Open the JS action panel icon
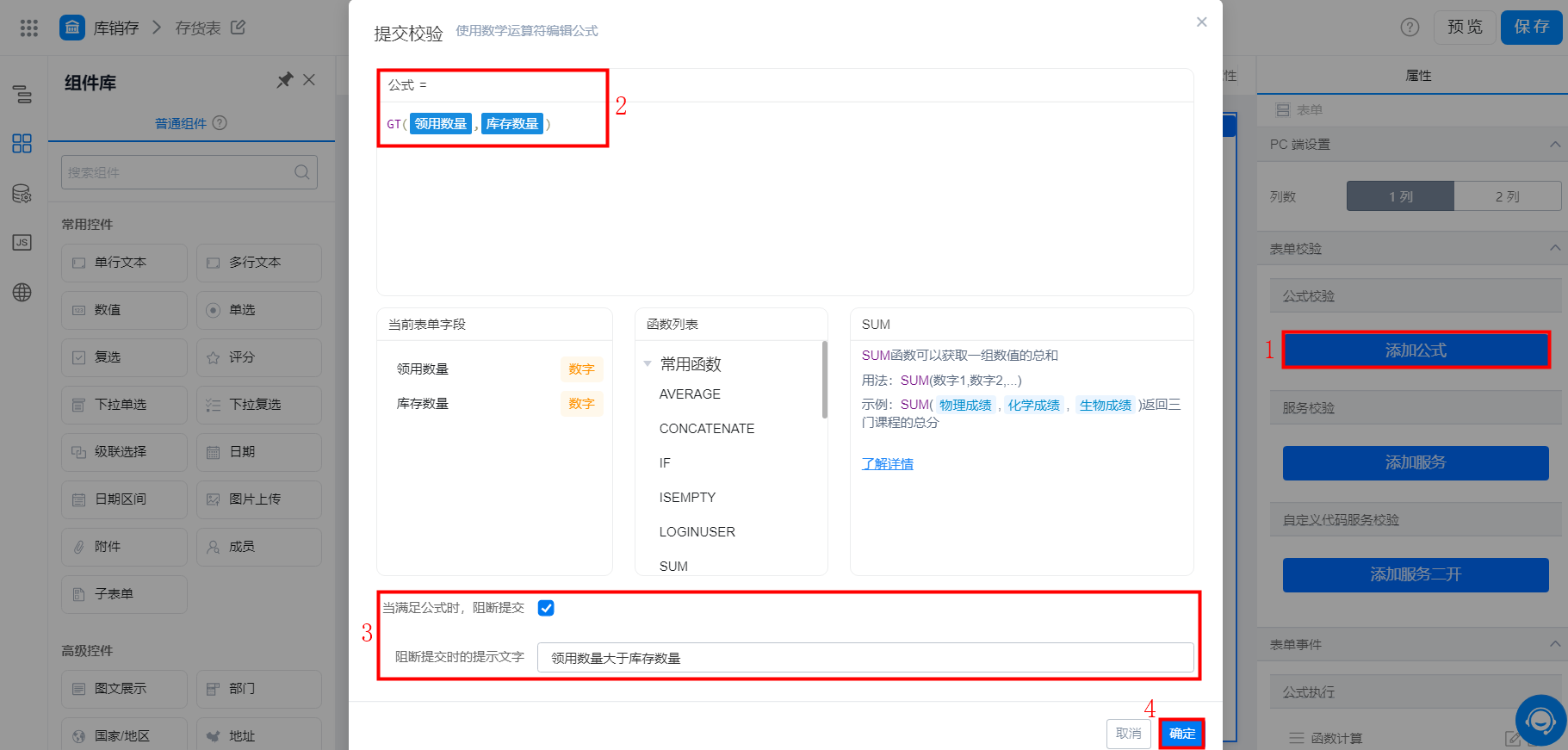The image size is (1568, 750). click(x=22, y=242)
